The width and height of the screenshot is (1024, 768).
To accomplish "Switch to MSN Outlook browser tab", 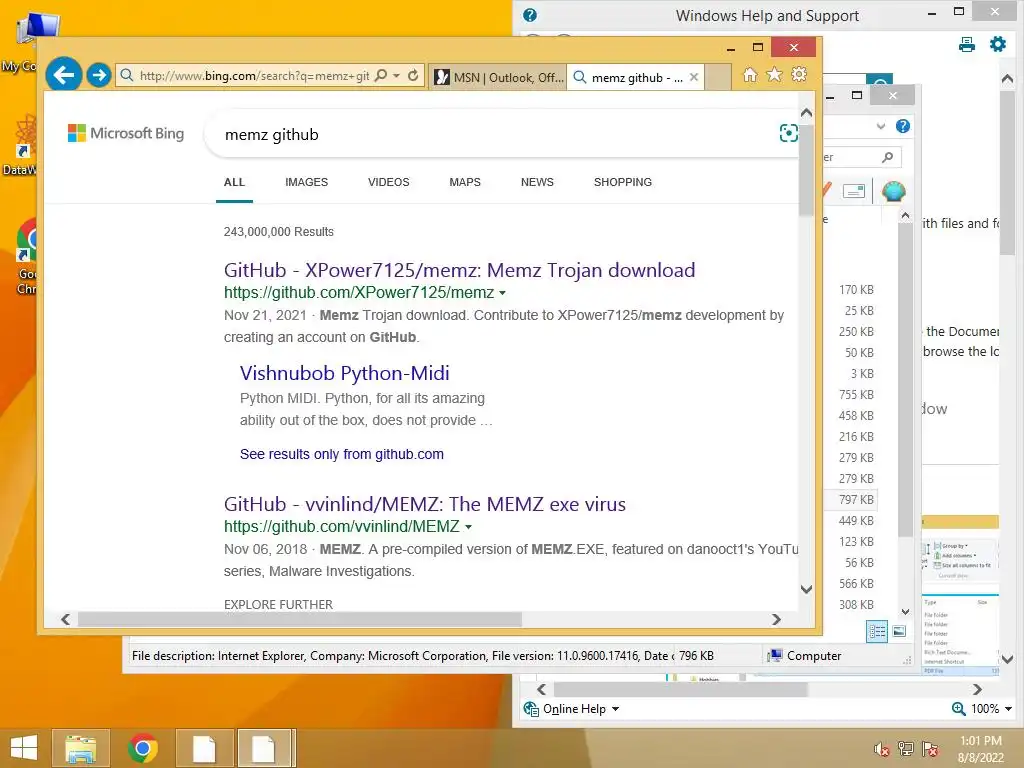I will (498, 77).
